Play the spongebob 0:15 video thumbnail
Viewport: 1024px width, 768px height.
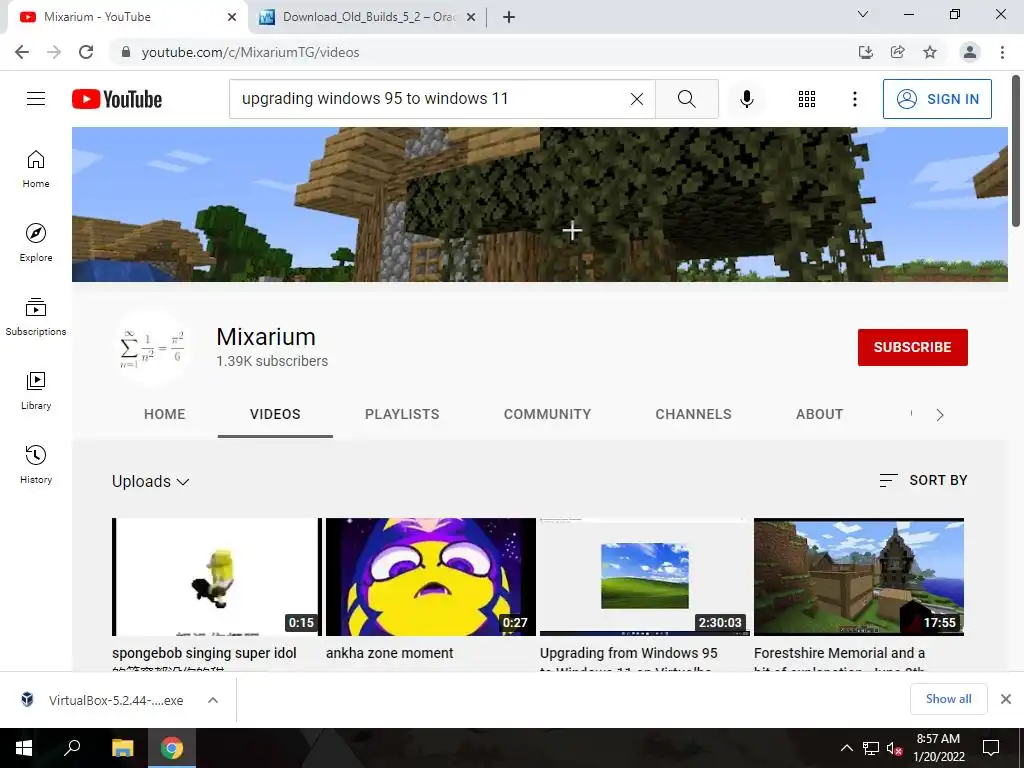click(217, 577)
